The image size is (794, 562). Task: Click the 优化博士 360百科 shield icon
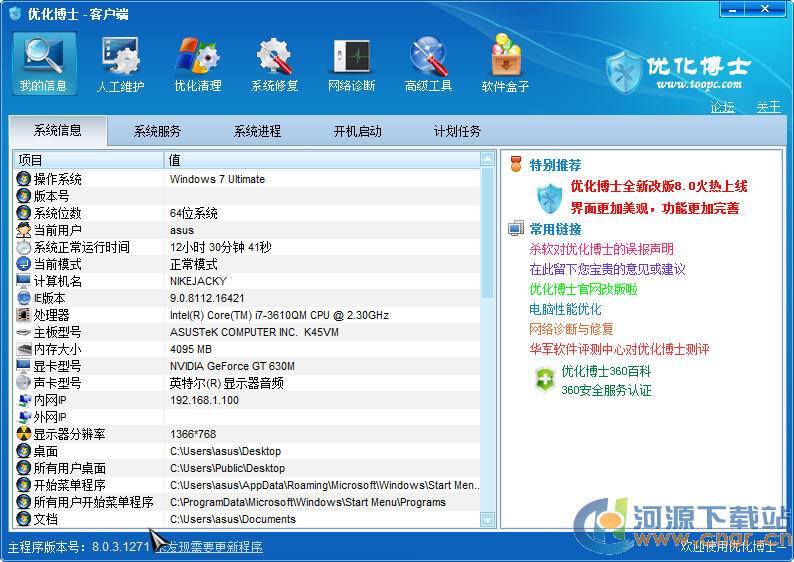(544, 379)
